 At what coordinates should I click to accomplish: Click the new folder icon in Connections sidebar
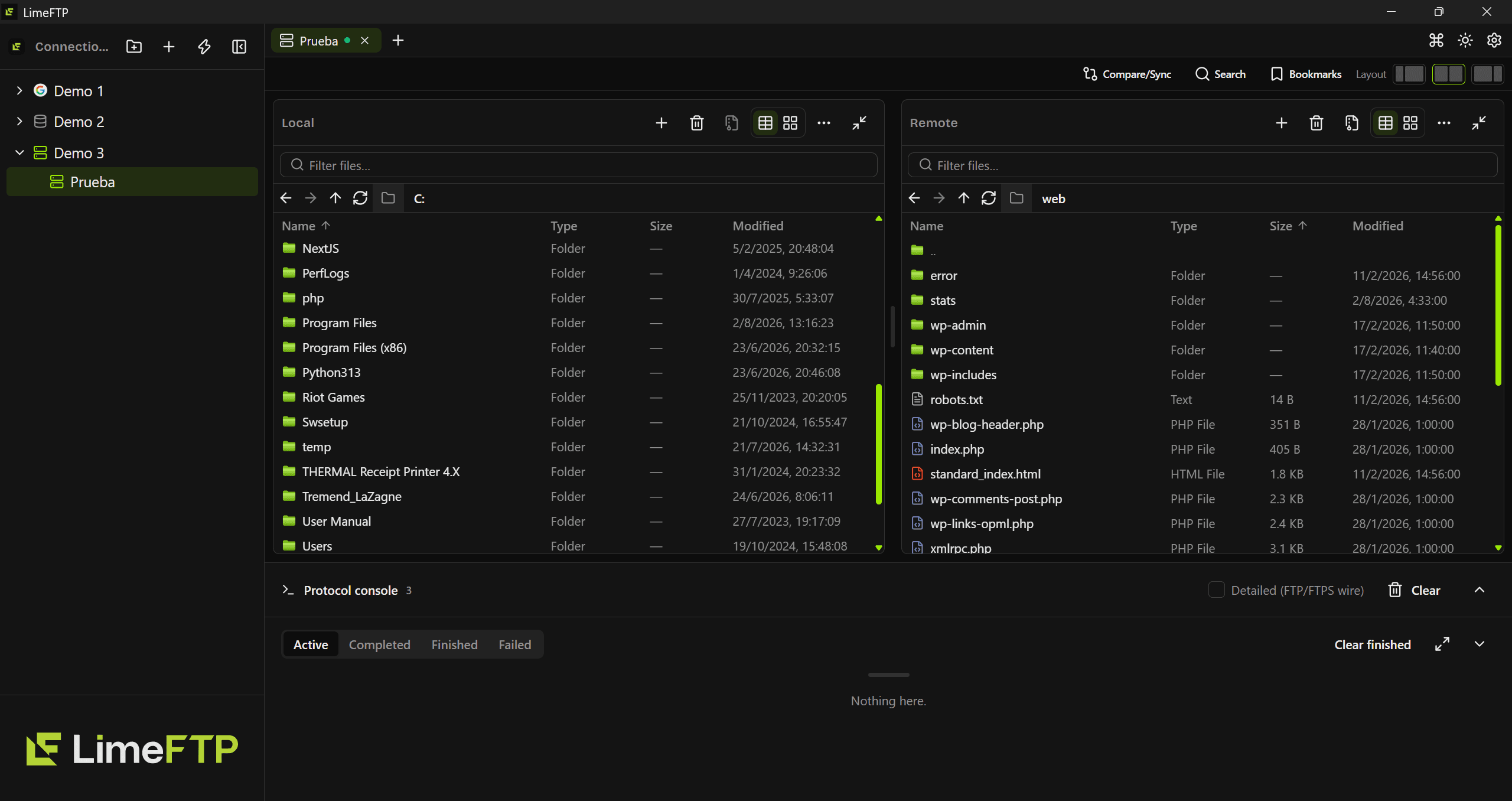coord(134,47)
